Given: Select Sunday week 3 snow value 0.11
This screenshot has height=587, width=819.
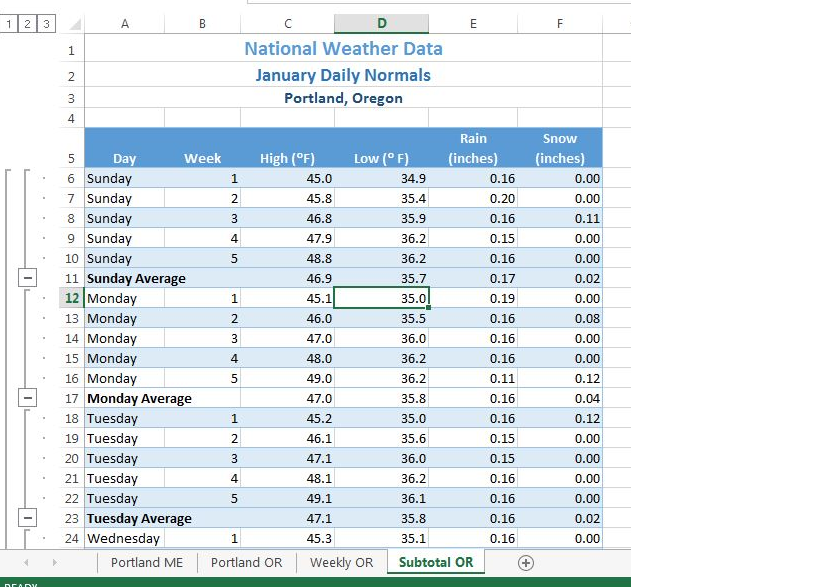Looking at the screenshot, I should pyautogui.click(x=559, y=218).
